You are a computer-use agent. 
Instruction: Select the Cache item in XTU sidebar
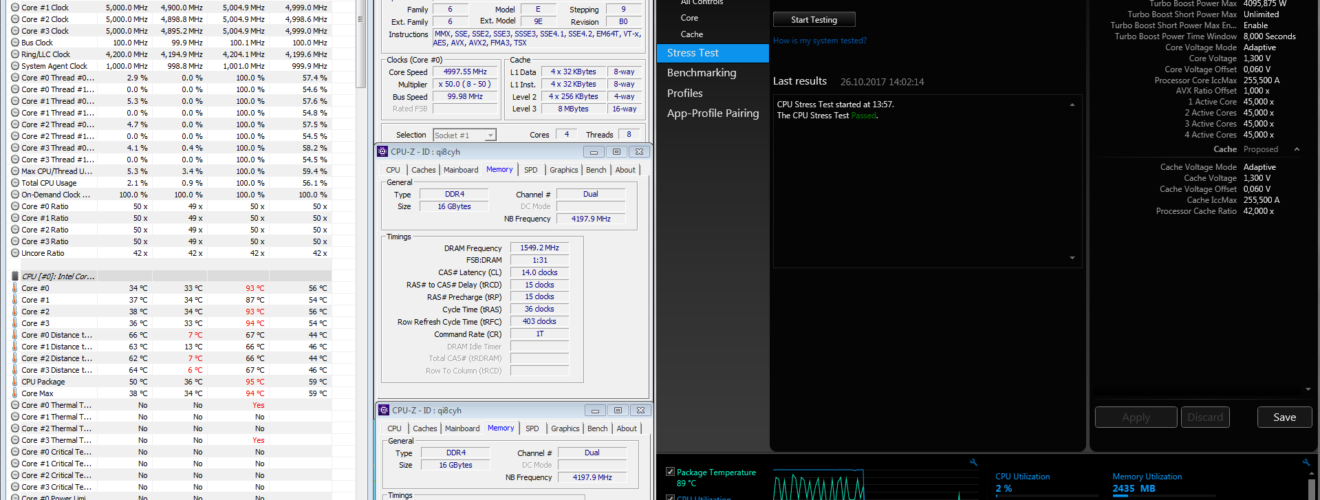(692, 35)
